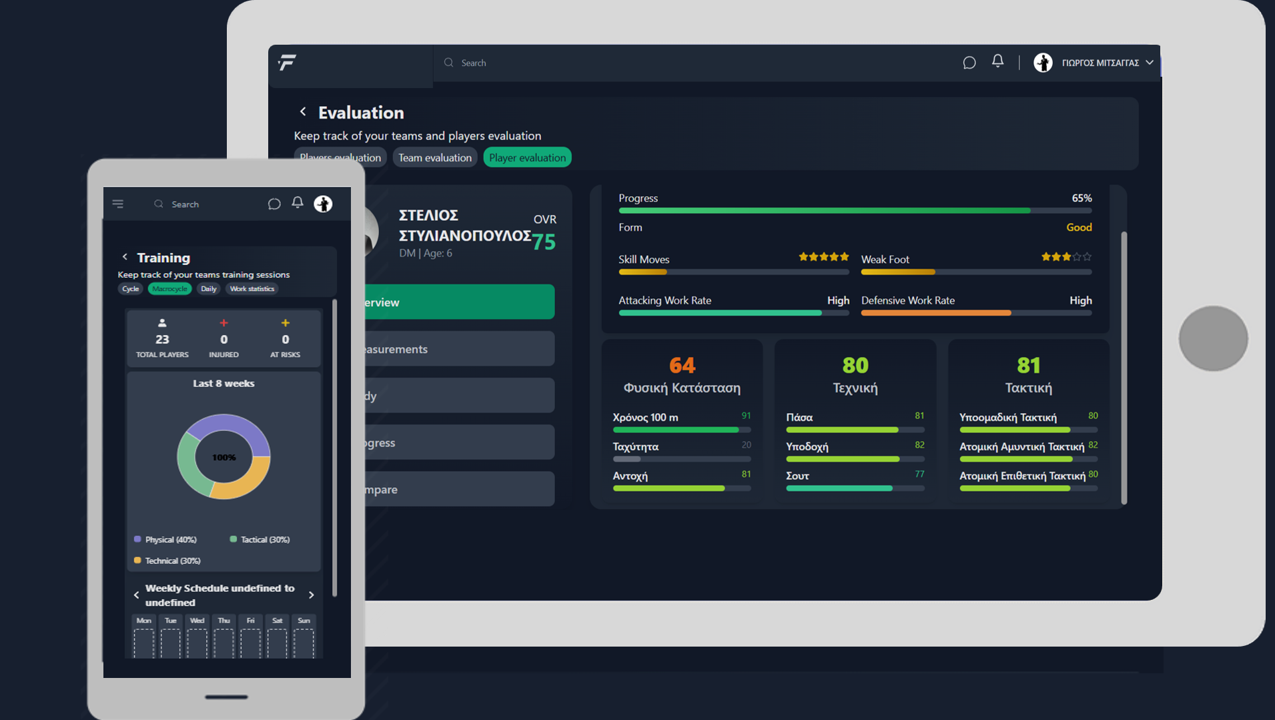Select the Macrocycle filter chip

point(169,289)
